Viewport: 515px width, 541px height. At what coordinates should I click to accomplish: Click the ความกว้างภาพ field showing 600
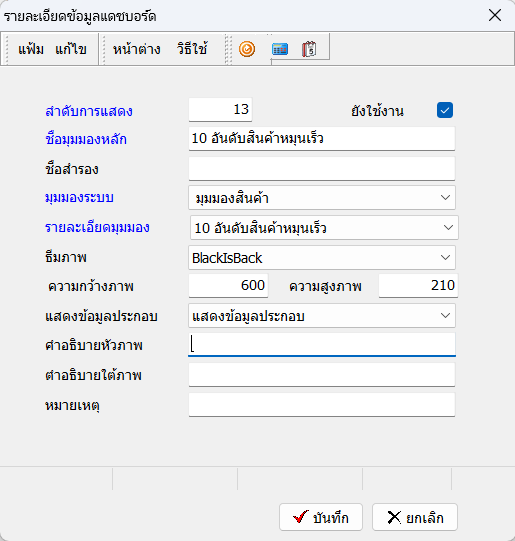click(228, 286)
